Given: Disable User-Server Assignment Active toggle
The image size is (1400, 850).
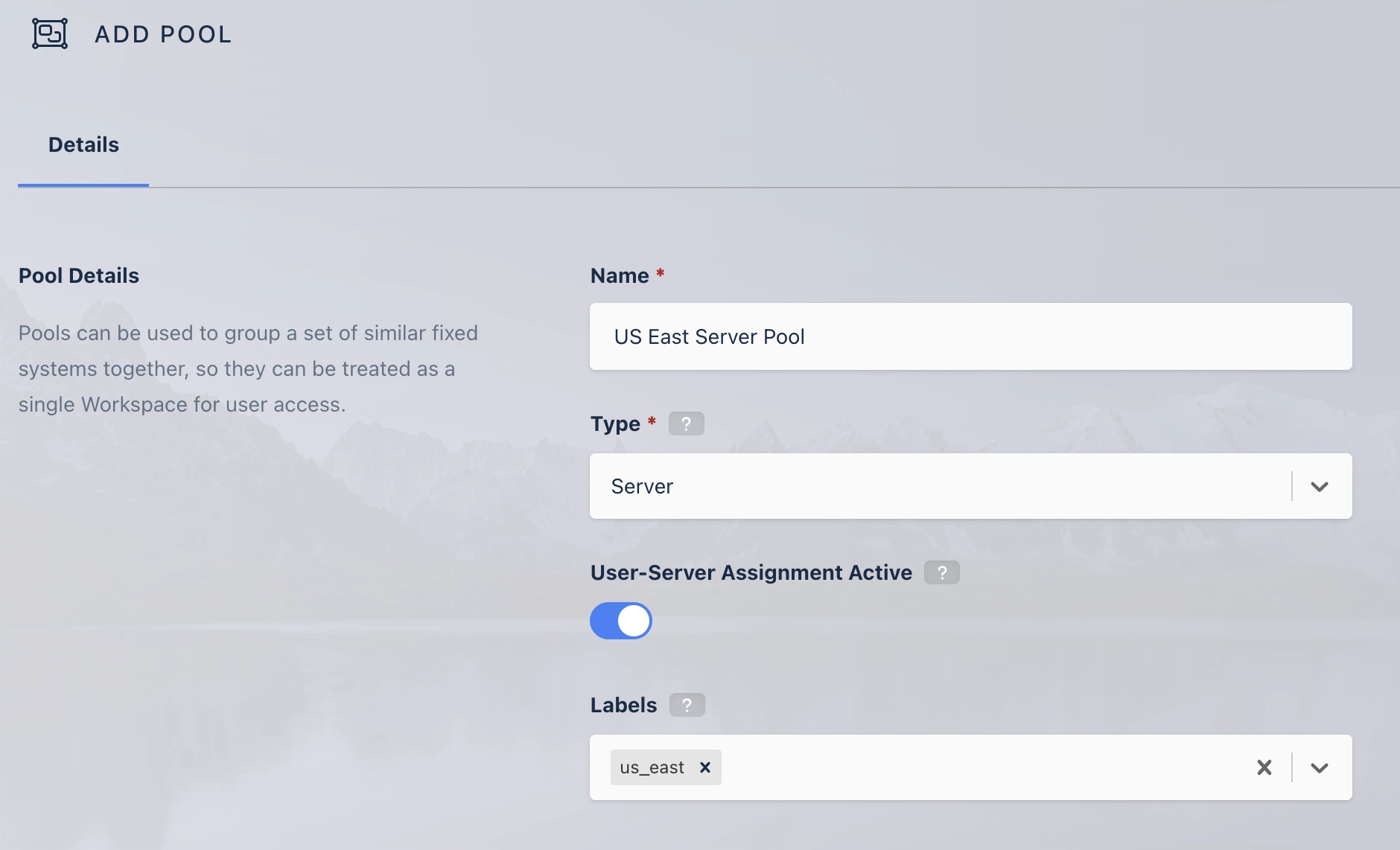Looking at the screenshot, I should 621,621.
